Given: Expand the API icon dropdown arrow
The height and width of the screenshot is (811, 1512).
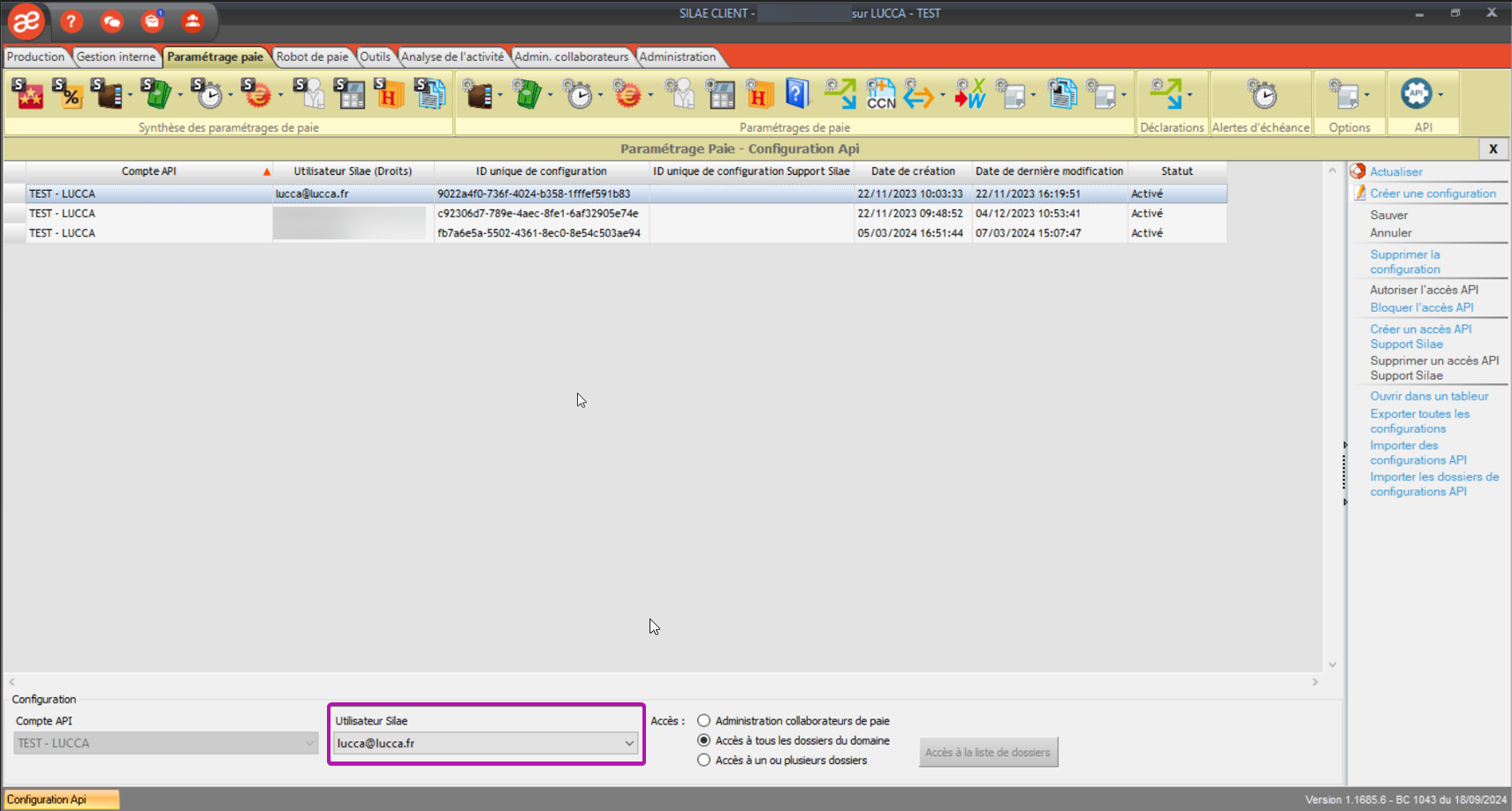Looking at the screenshot, I should (1440, 95).
